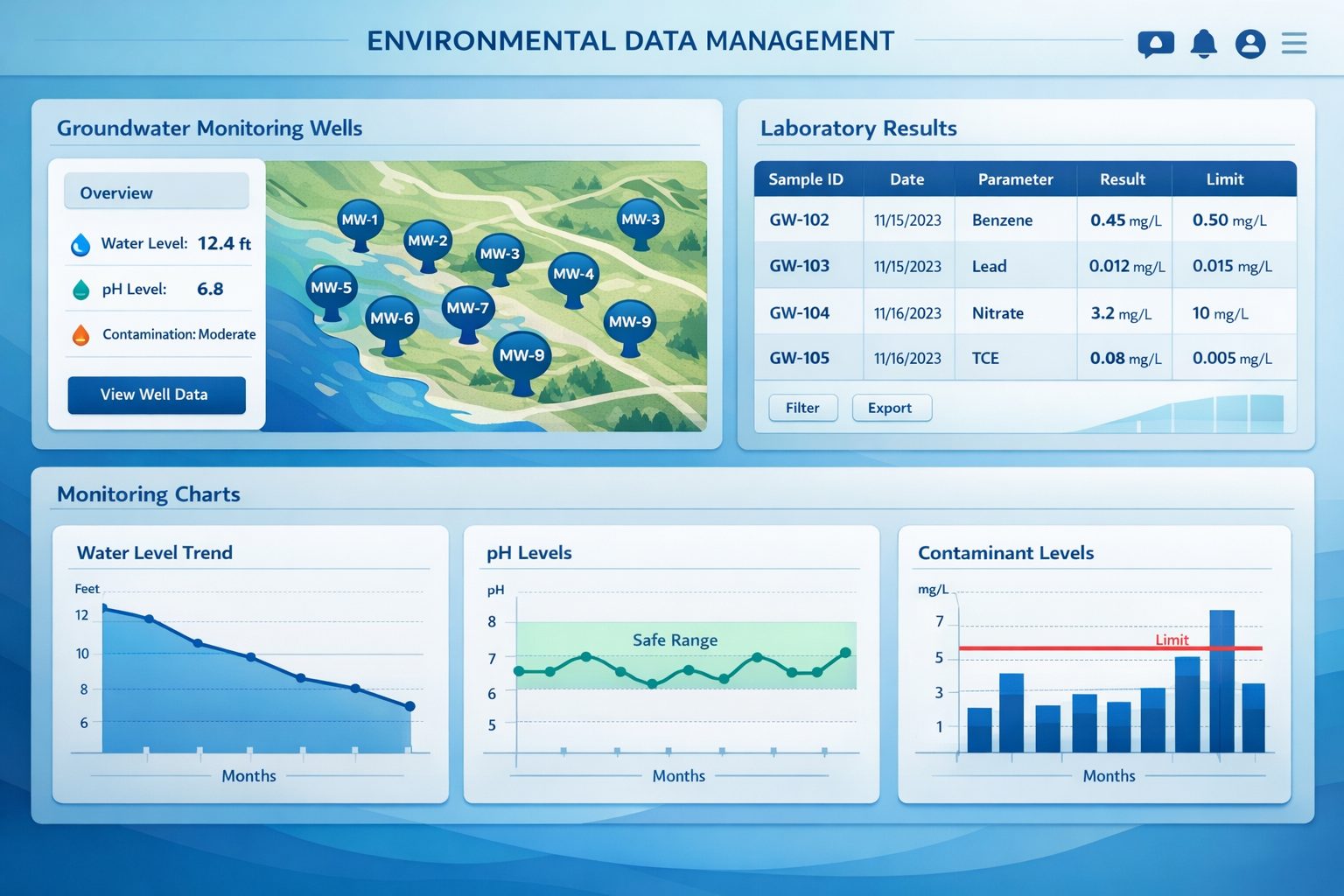Open the user profile icon
Image resolution: width=1344 pixels, height=896 pixels.
tap(1250, 42)
